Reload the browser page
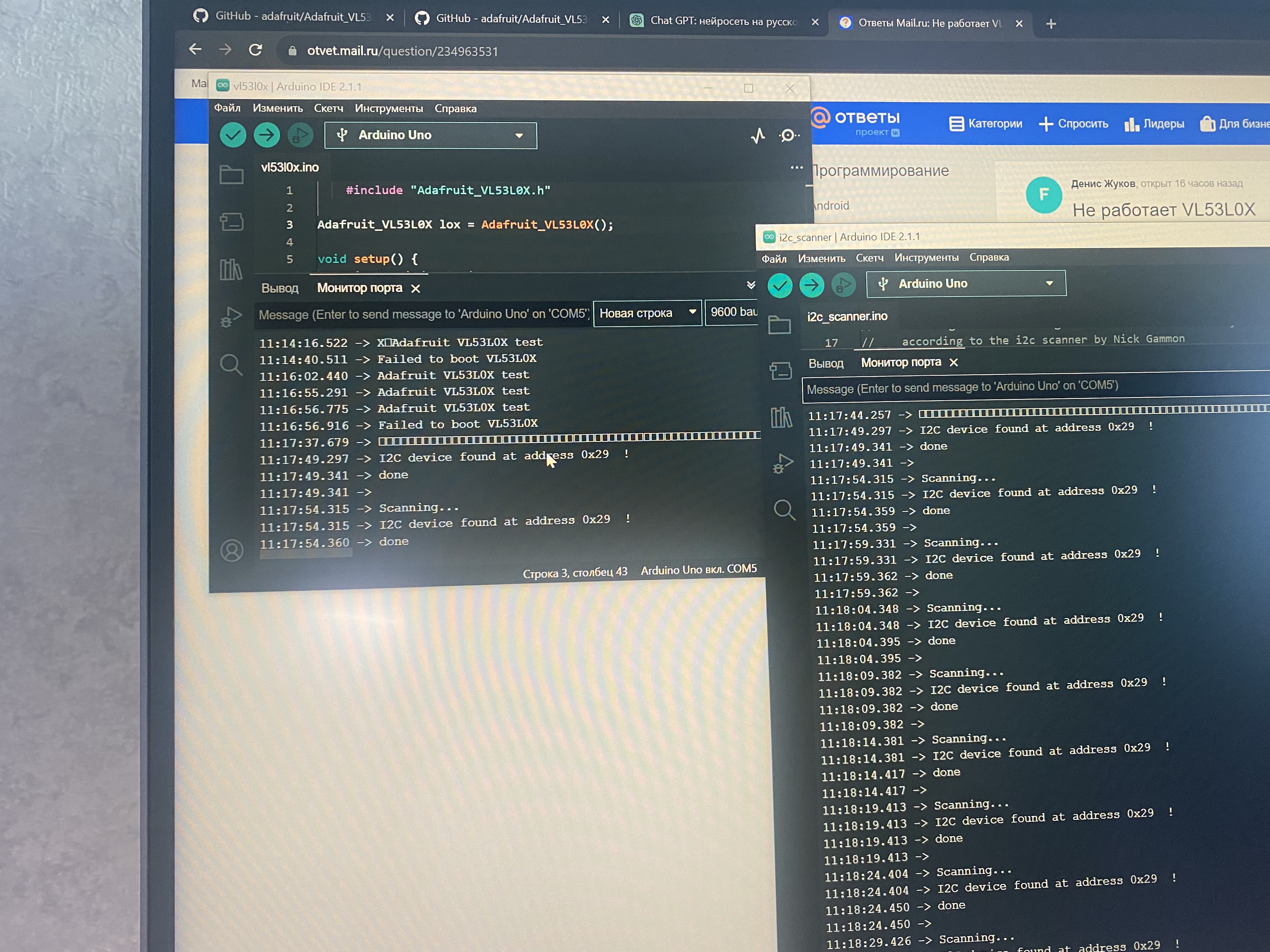1270x952 pixels. 255,50
